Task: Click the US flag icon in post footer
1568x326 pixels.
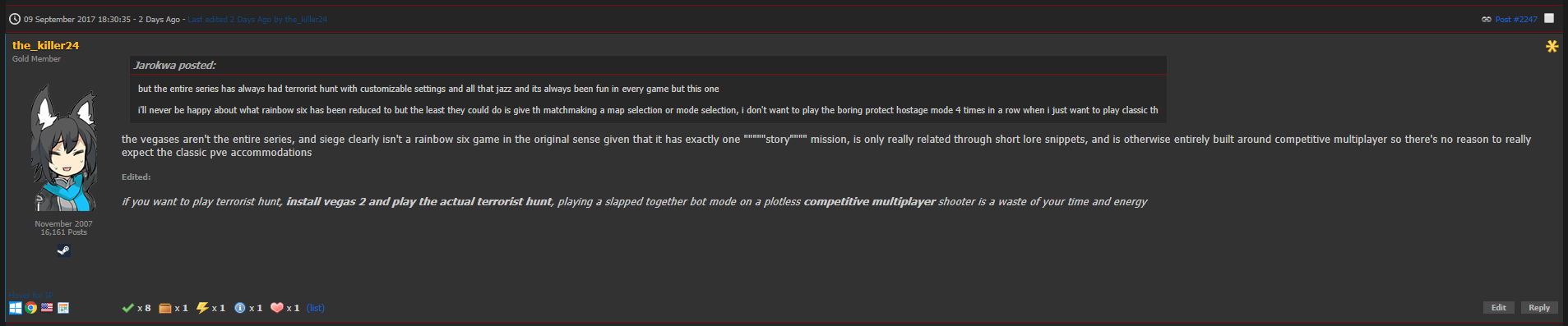Action: tap(47, 308)
